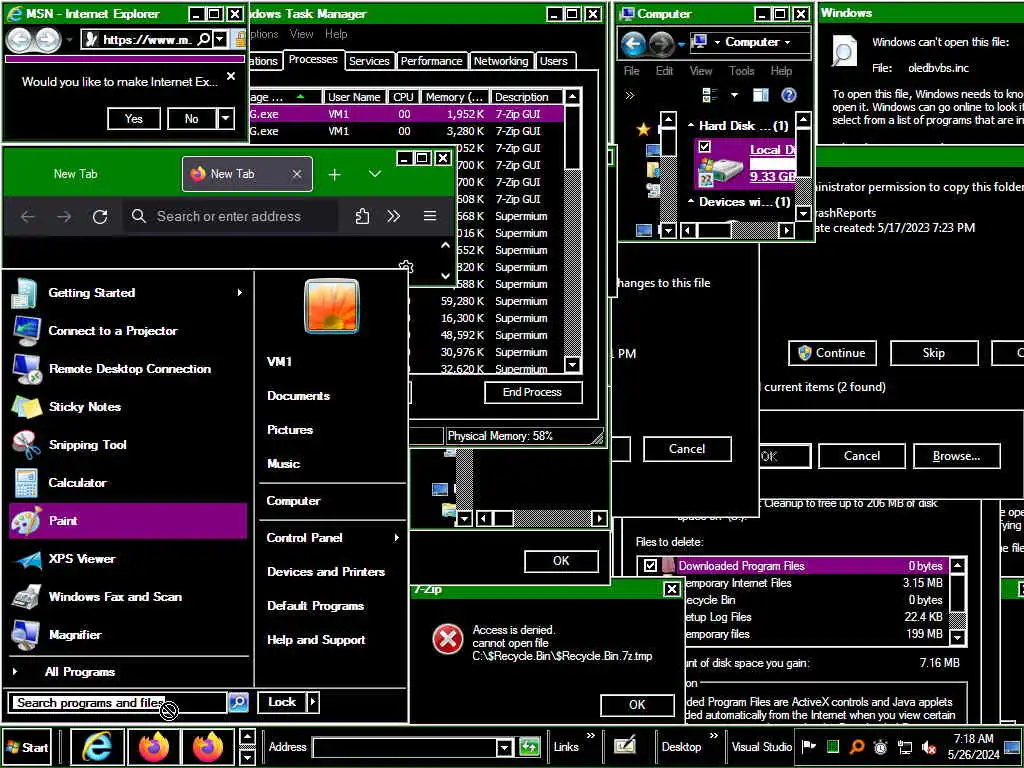Viewport: 1024px width, 768px height.
Task: Open Internet Explorer from the taskbar
Action: click(x=98, y=747)
